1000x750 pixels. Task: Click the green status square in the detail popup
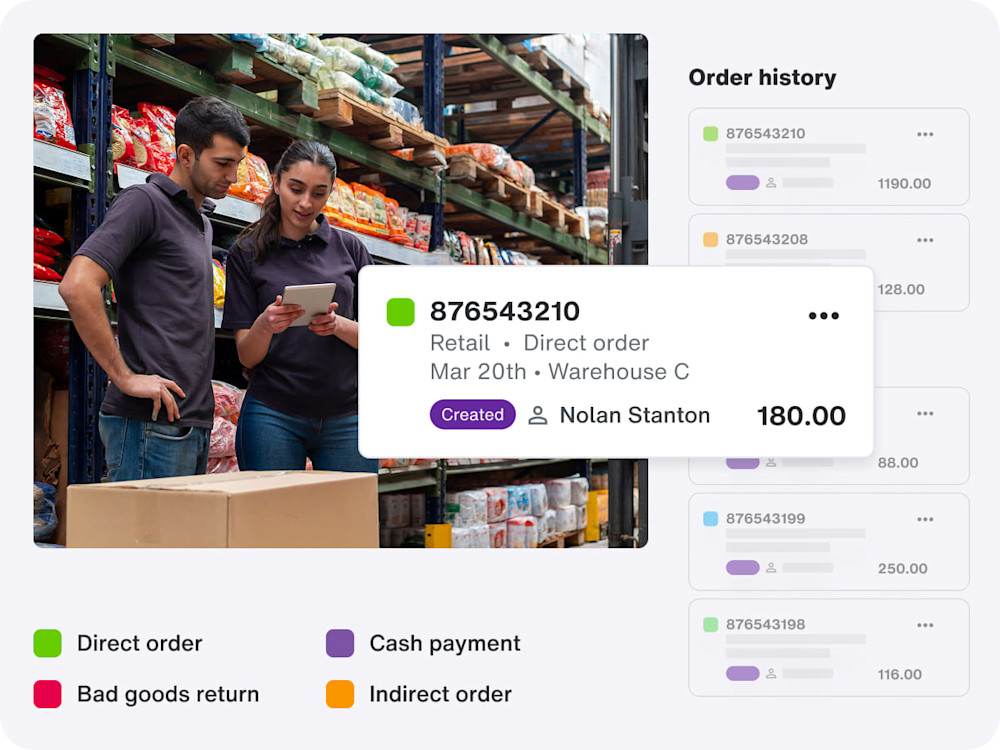[x=399, y=311]
